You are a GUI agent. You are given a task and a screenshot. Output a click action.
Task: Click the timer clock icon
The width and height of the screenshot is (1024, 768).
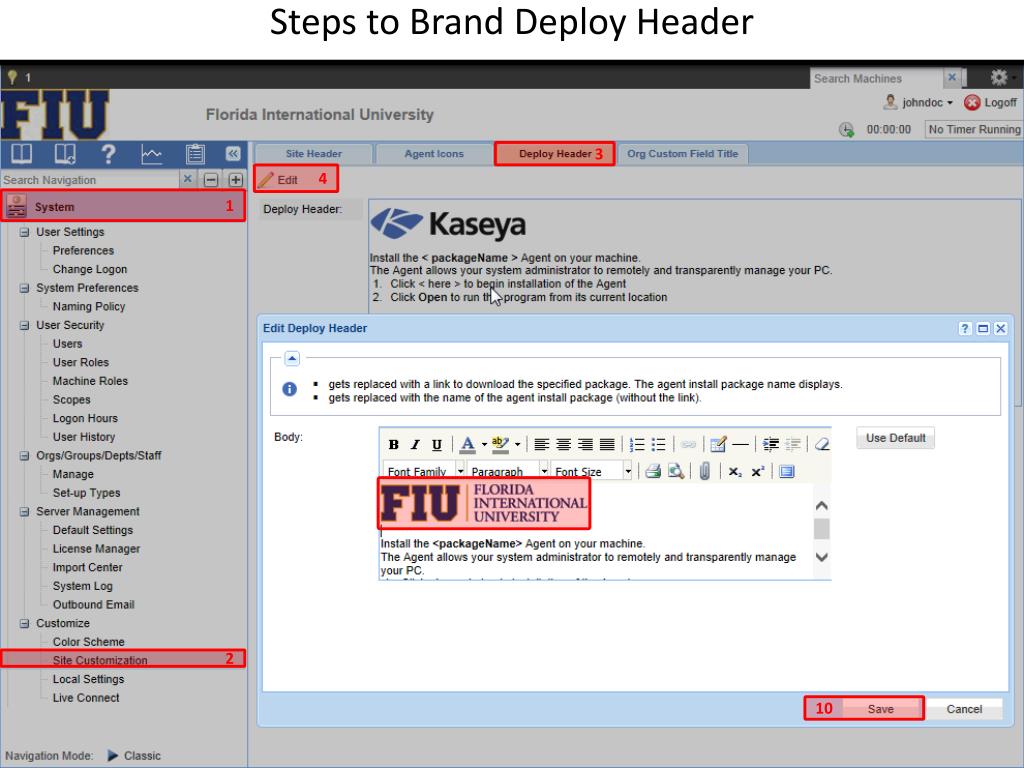(846, 129)
